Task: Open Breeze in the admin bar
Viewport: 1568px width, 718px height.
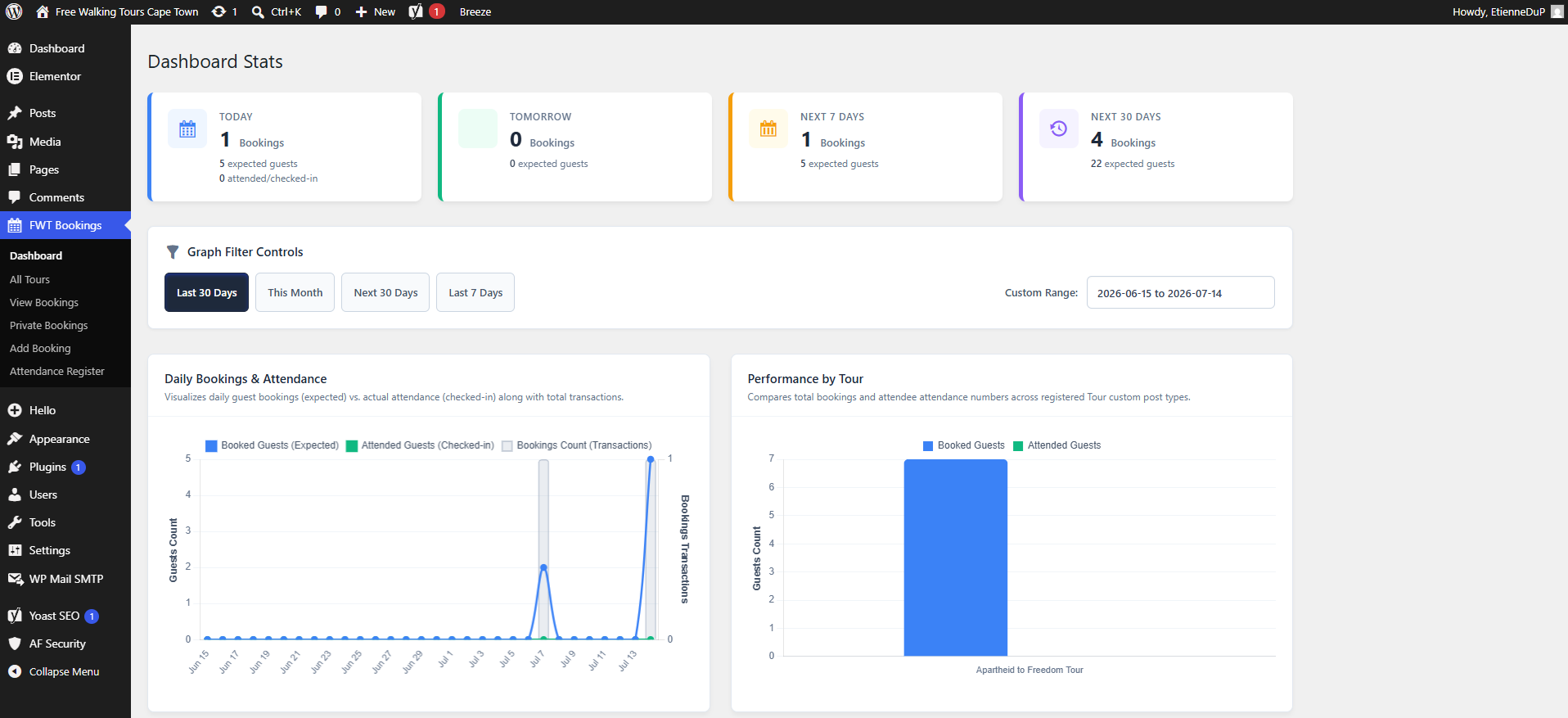Action: (x=475, y=11)
